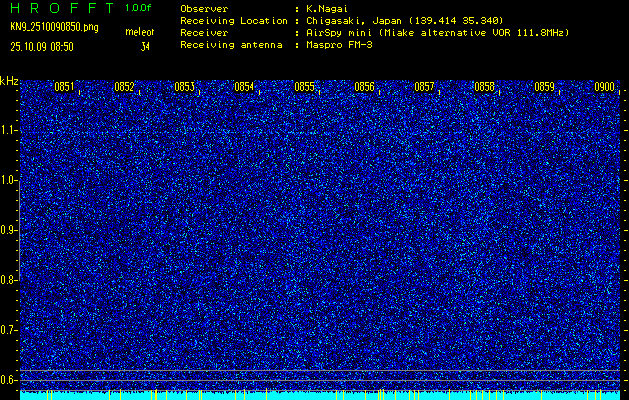Click the 0851 time marker
Viewport: 629px width, 400px height.
point(64,87)
